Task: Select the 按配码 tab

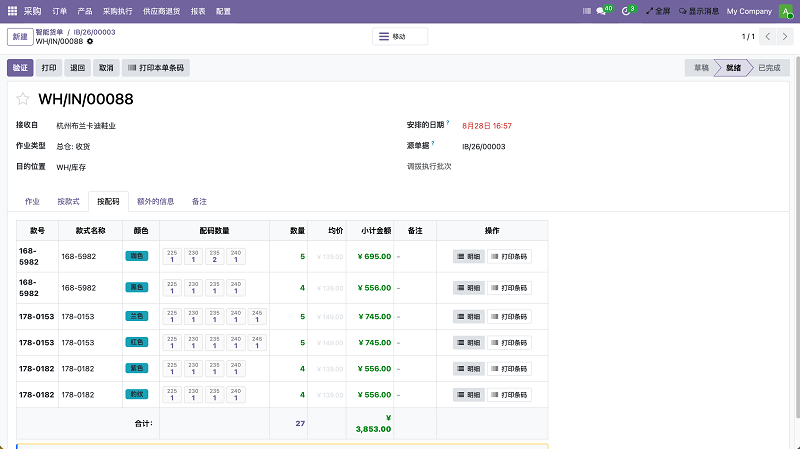Action: click(108, 202)
